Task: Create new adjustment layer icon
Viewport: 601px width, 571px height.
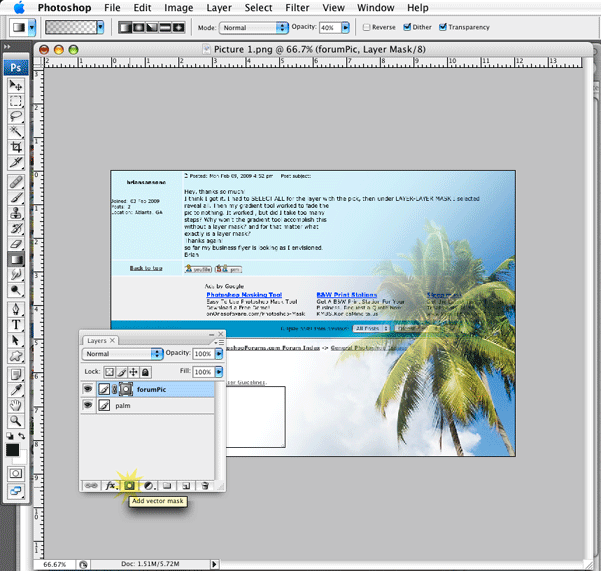Action: point(148,485)
